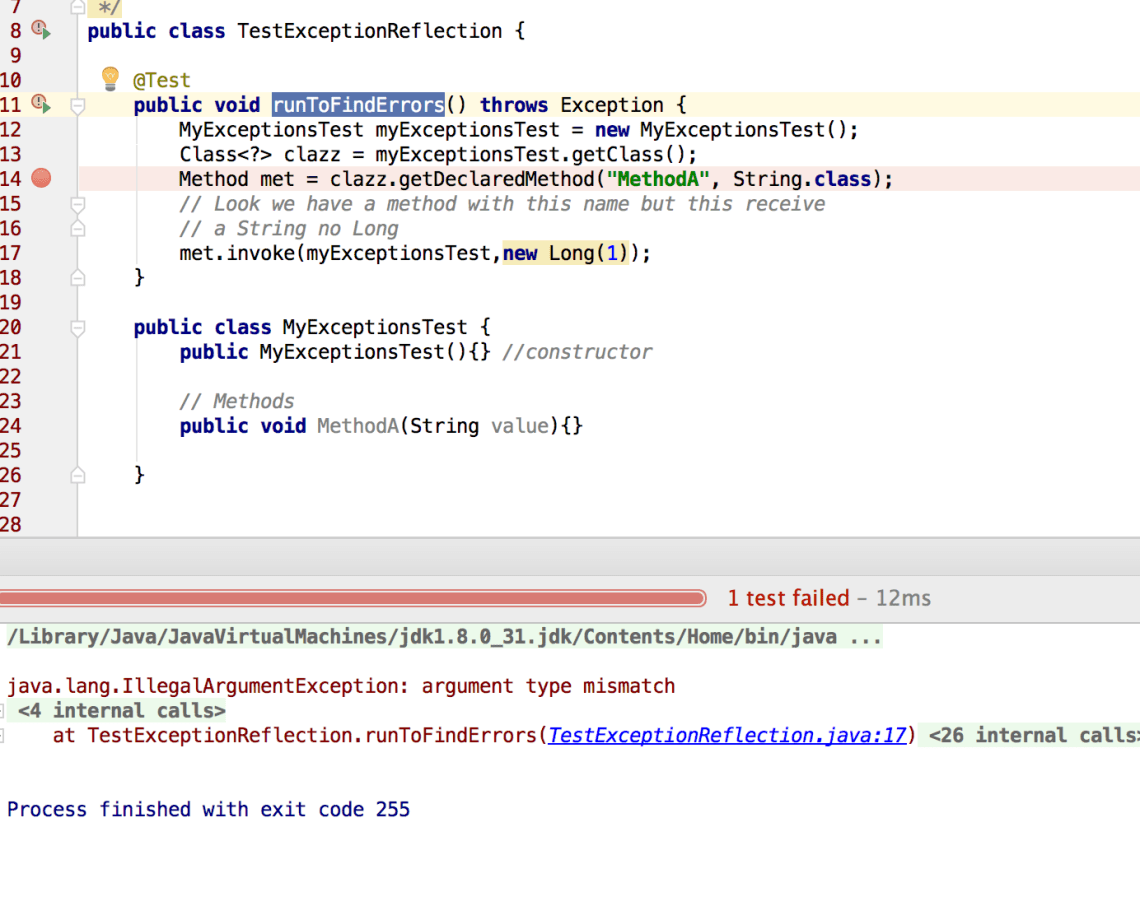The width and height of the screenshot is (1140, 920).
Task: Open the lightbulb quick-fix next to @Test
Action: [111, 78]
